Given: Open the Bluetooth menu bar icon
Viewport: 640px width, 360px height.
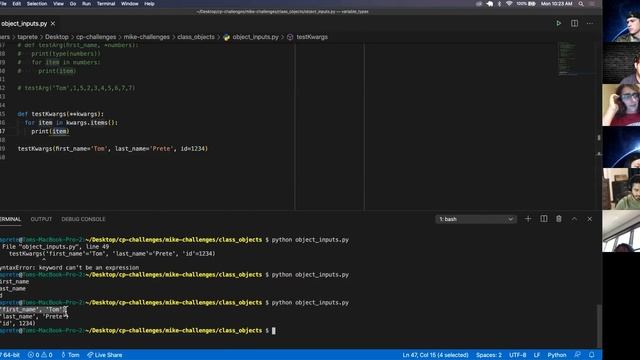Looking at the screenshot, I should click(499, 4).
